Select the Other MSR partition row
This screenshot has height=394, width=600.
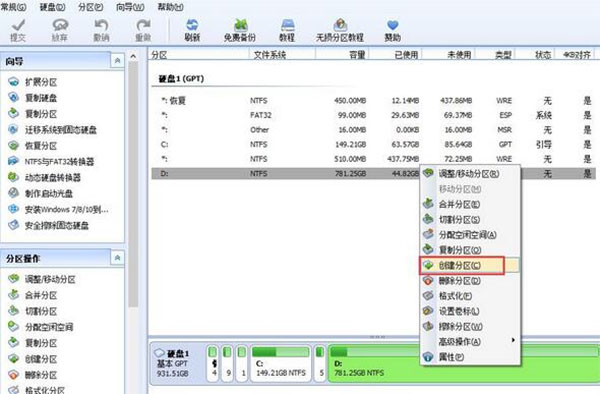373,130
